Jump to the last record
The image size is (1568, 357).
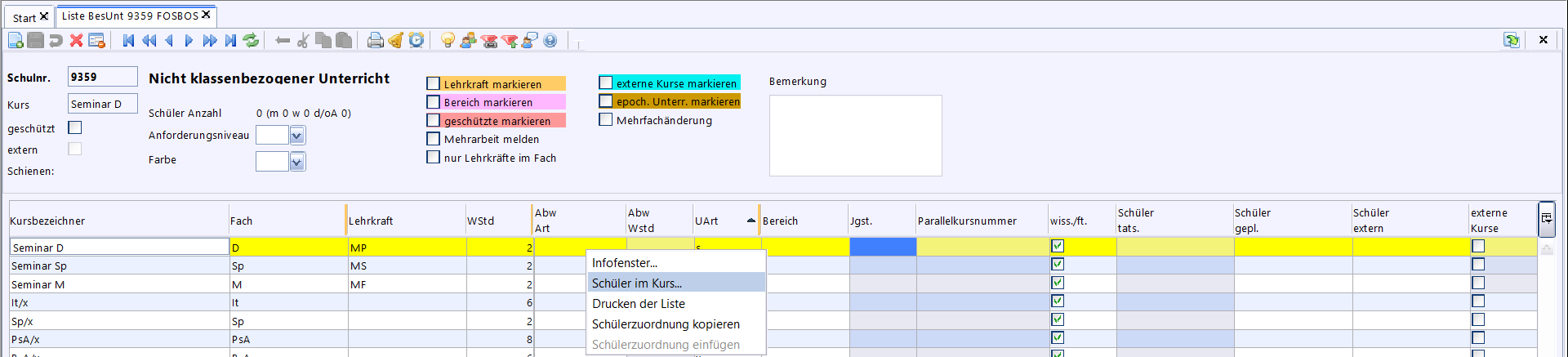pos(230,40)
